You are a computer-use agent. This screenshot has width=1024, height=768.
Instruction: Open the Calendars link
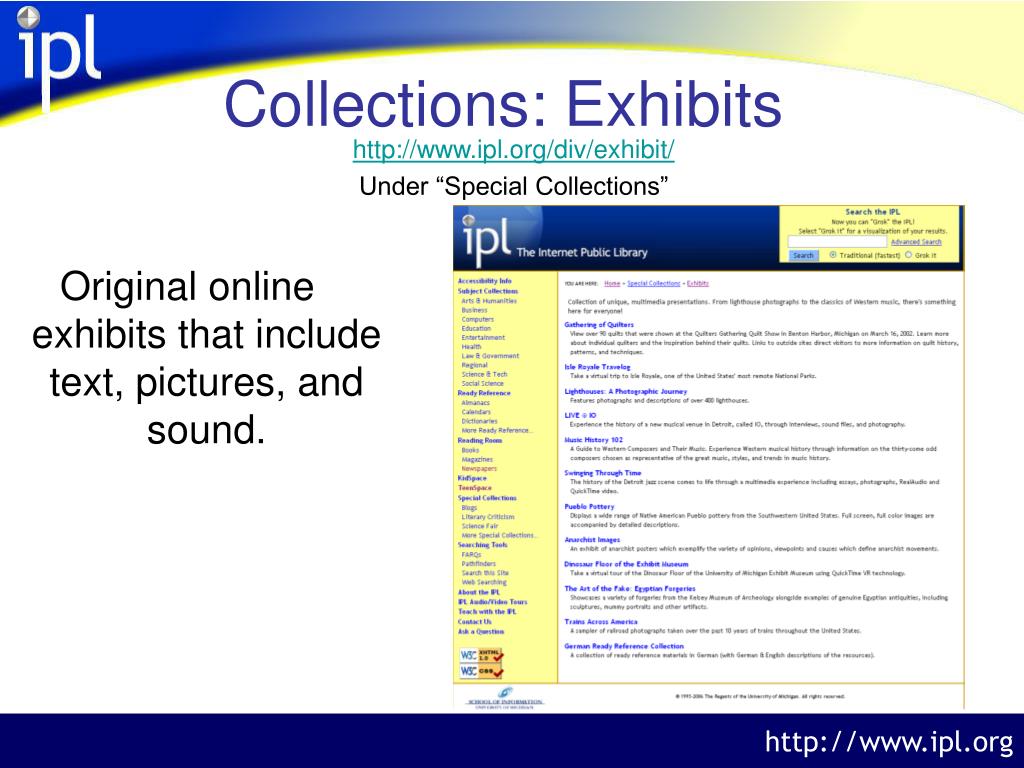(x=476, y=412)
